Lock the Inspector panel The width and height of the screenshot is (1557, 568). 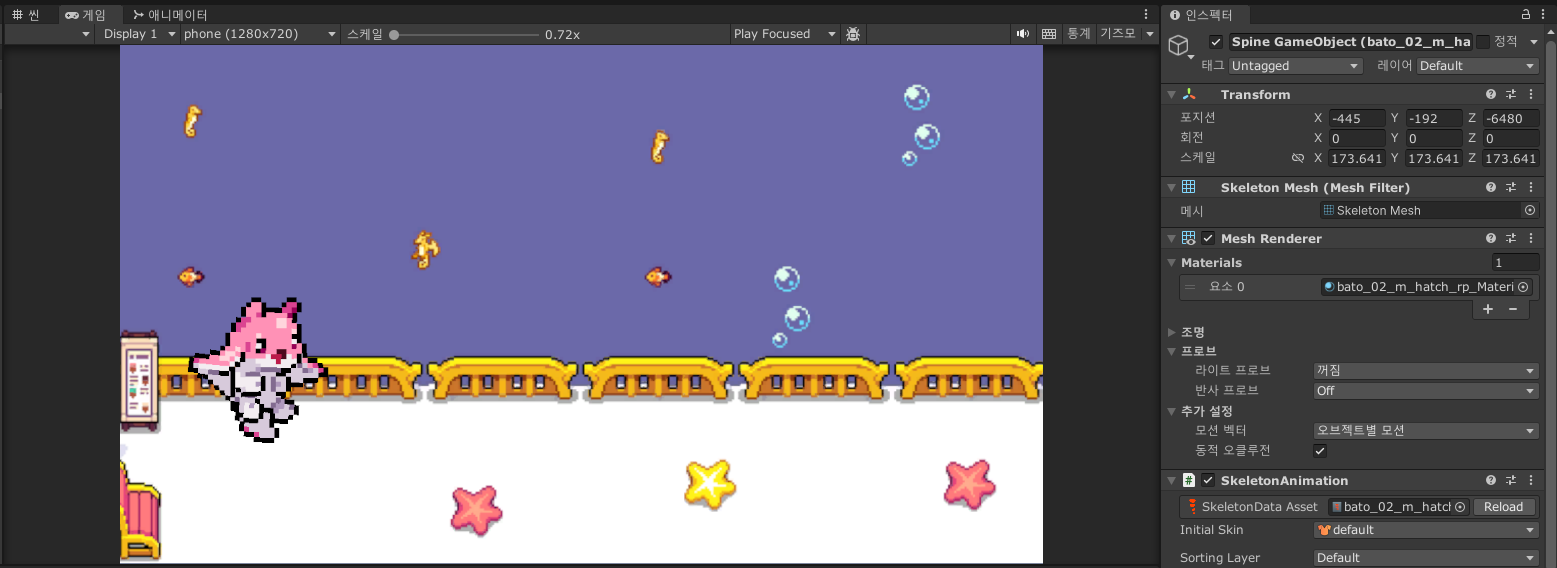coord(1526,14)
